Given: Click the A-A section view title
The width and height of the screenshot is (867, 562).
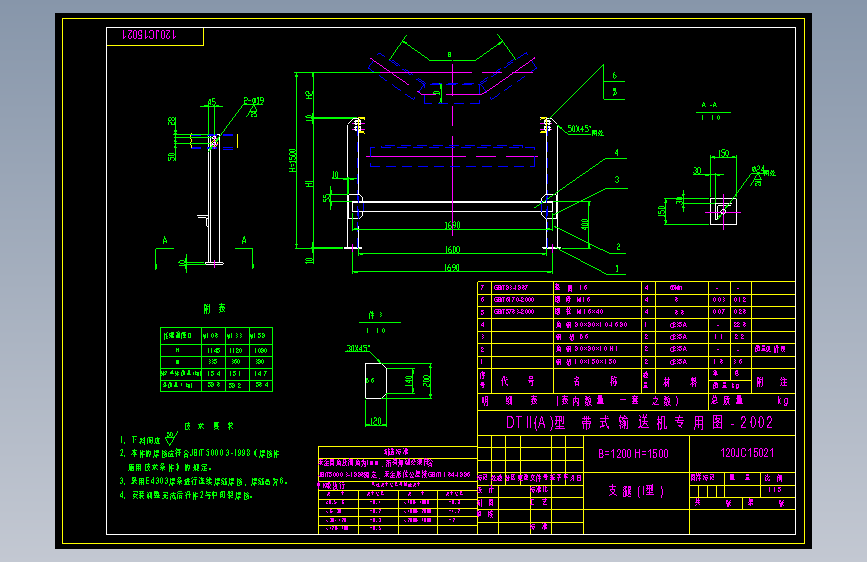Looking at the screenshot, I should tap(709, 105).
